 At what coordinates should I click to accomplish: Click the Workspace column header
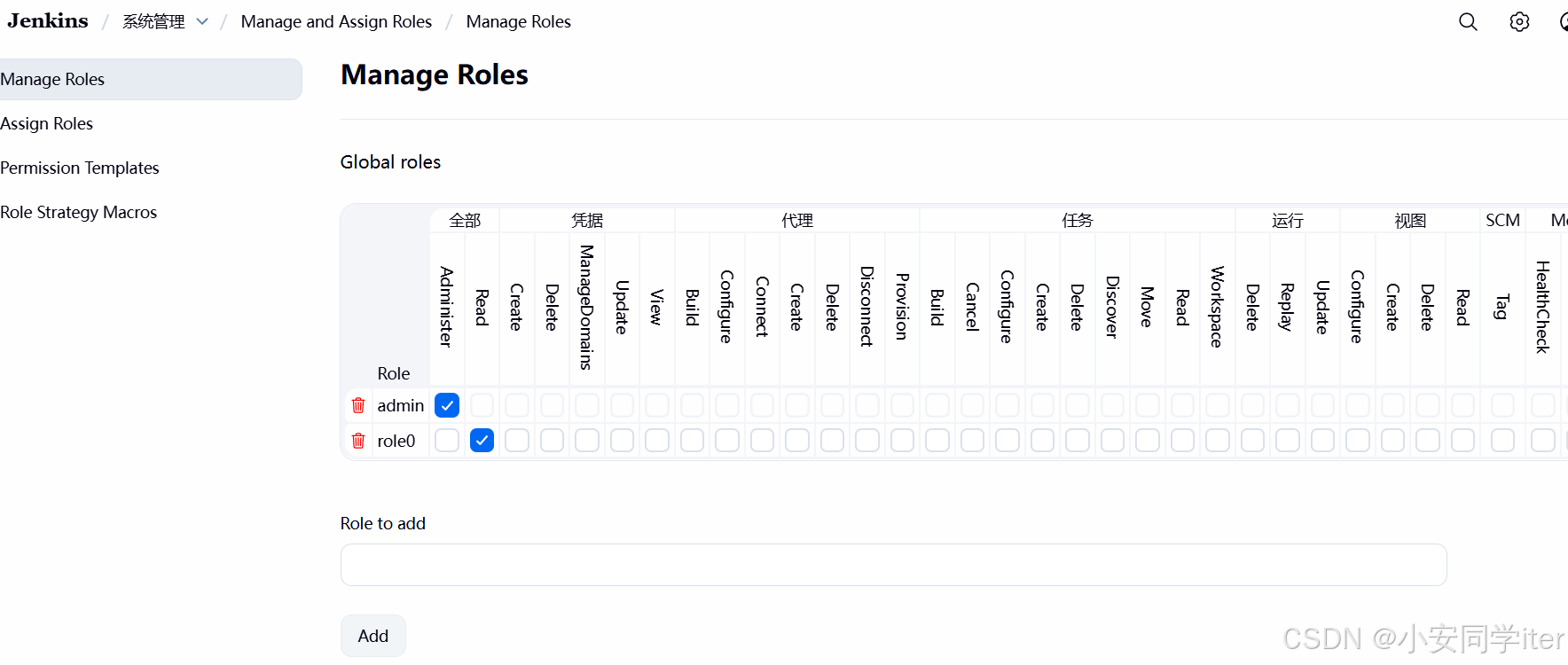(1218, 307)
